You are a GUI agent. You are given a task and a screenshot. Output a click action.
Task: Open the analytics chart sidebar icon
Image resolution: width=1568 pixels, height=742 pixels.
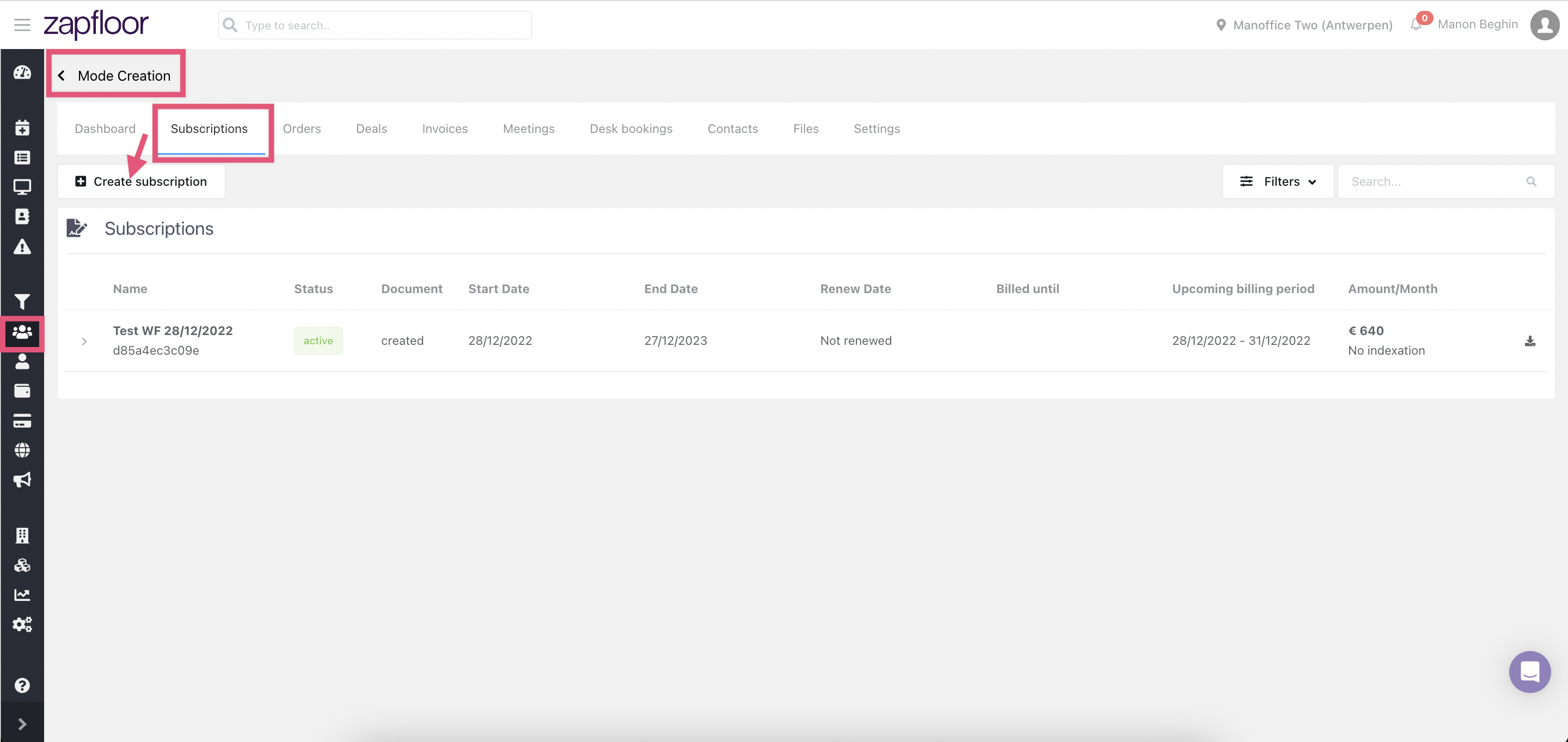22,594
